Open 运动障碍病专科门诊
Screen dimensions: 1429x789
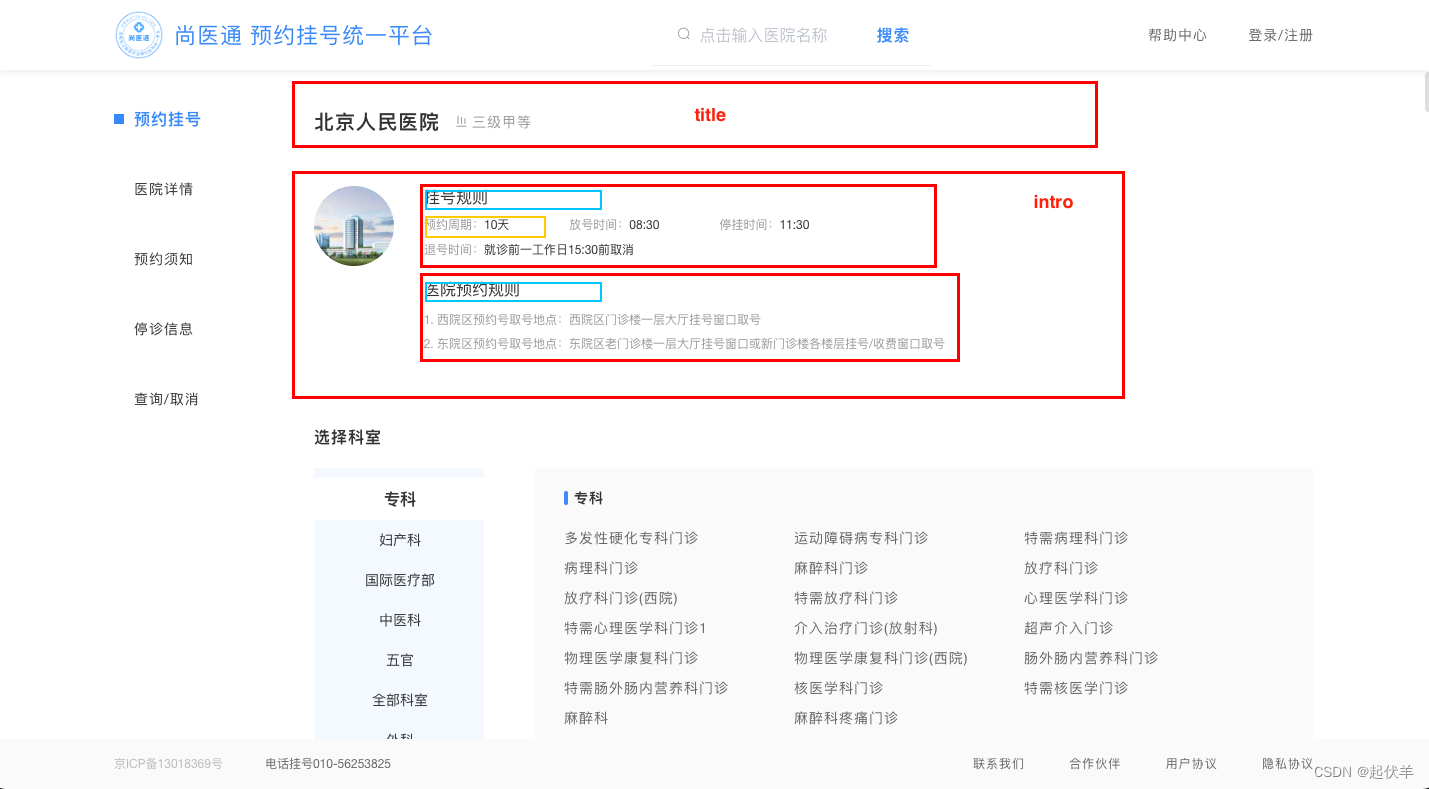pyautogui.click(x=861, y=538)
